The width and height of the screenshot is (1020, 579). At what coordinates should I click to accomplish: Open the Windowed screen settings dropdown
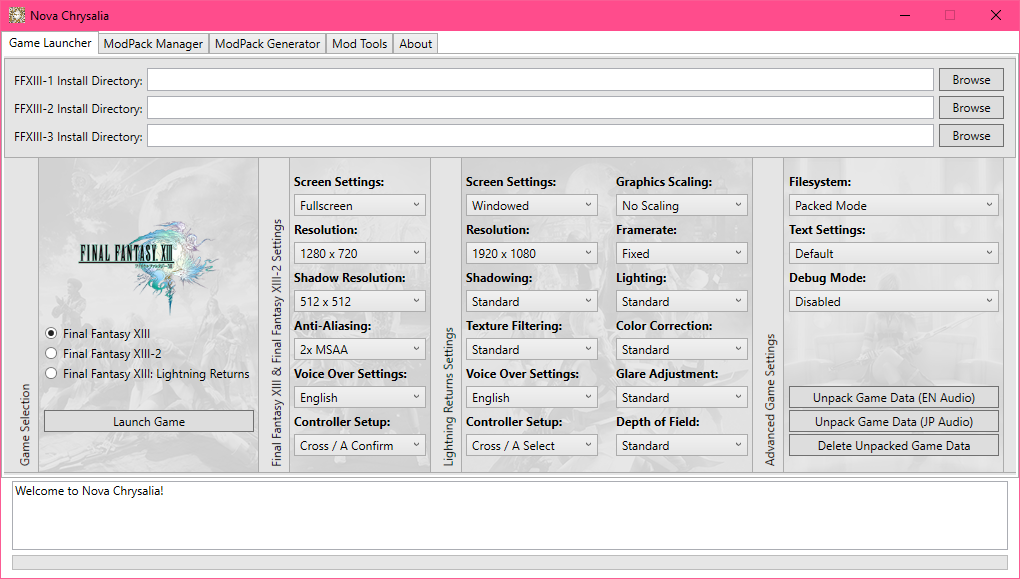[x=531, y=205]
